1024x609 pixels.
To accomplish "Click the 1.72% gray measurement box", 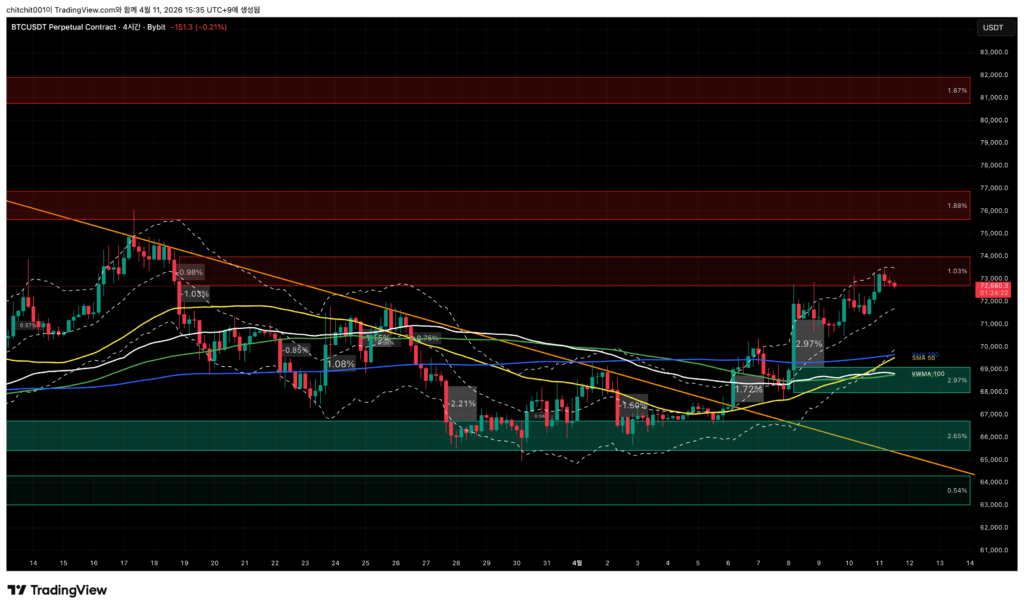I will point(748,390).
